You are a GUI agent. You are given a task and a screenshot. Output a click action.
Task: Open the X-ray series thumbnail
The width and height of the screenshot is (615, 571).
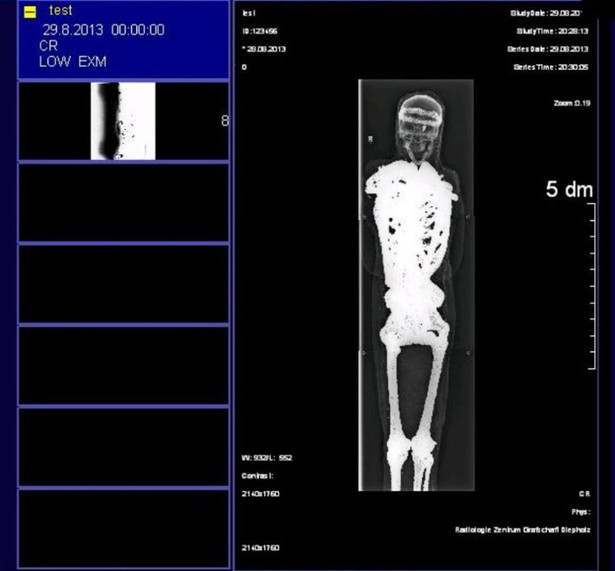[123, 121]
